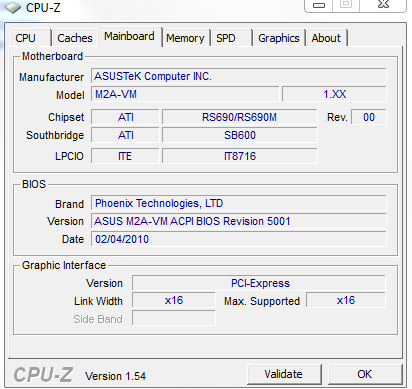Click the LPCIO label
Image resolution: width=412 pixels, height=389 pixels.
(69, 156)
